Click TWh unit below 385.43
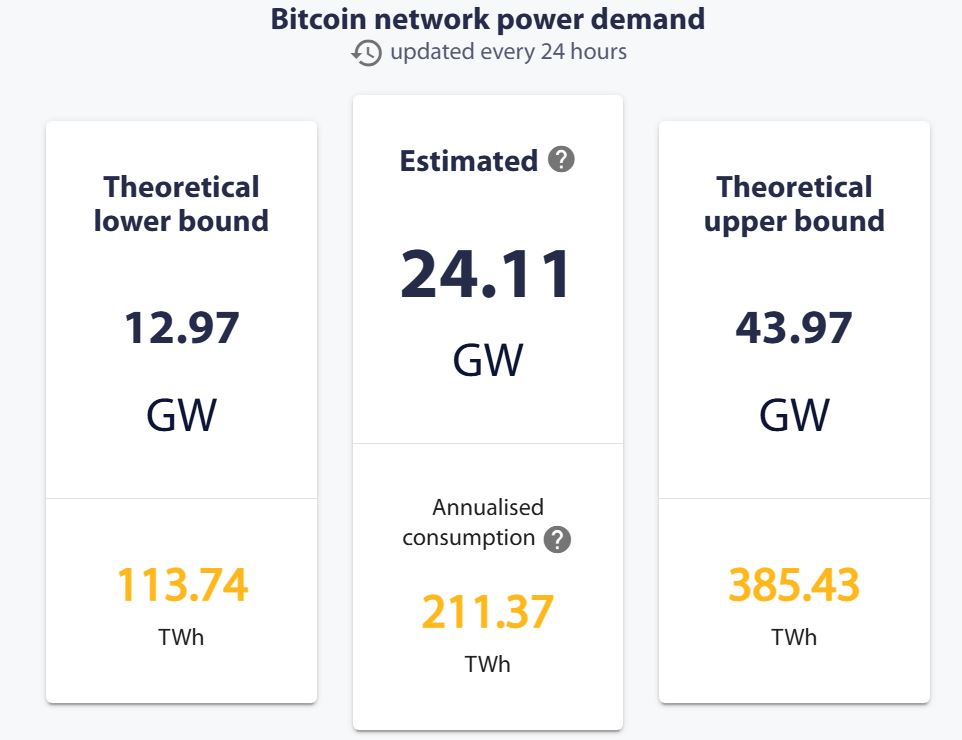Screen dimensions: 962x740 coord(794,637)
